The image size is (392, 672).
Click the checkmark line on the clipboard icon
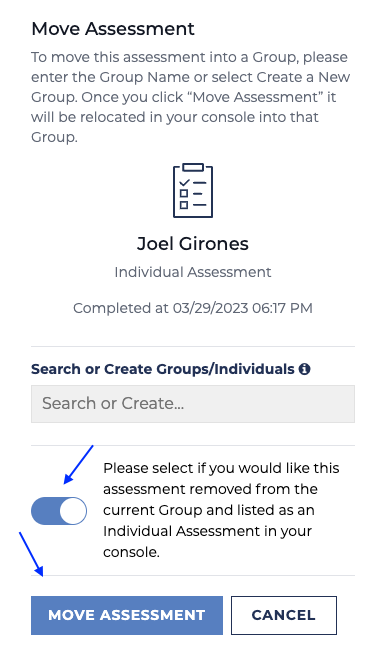[193, 183]
